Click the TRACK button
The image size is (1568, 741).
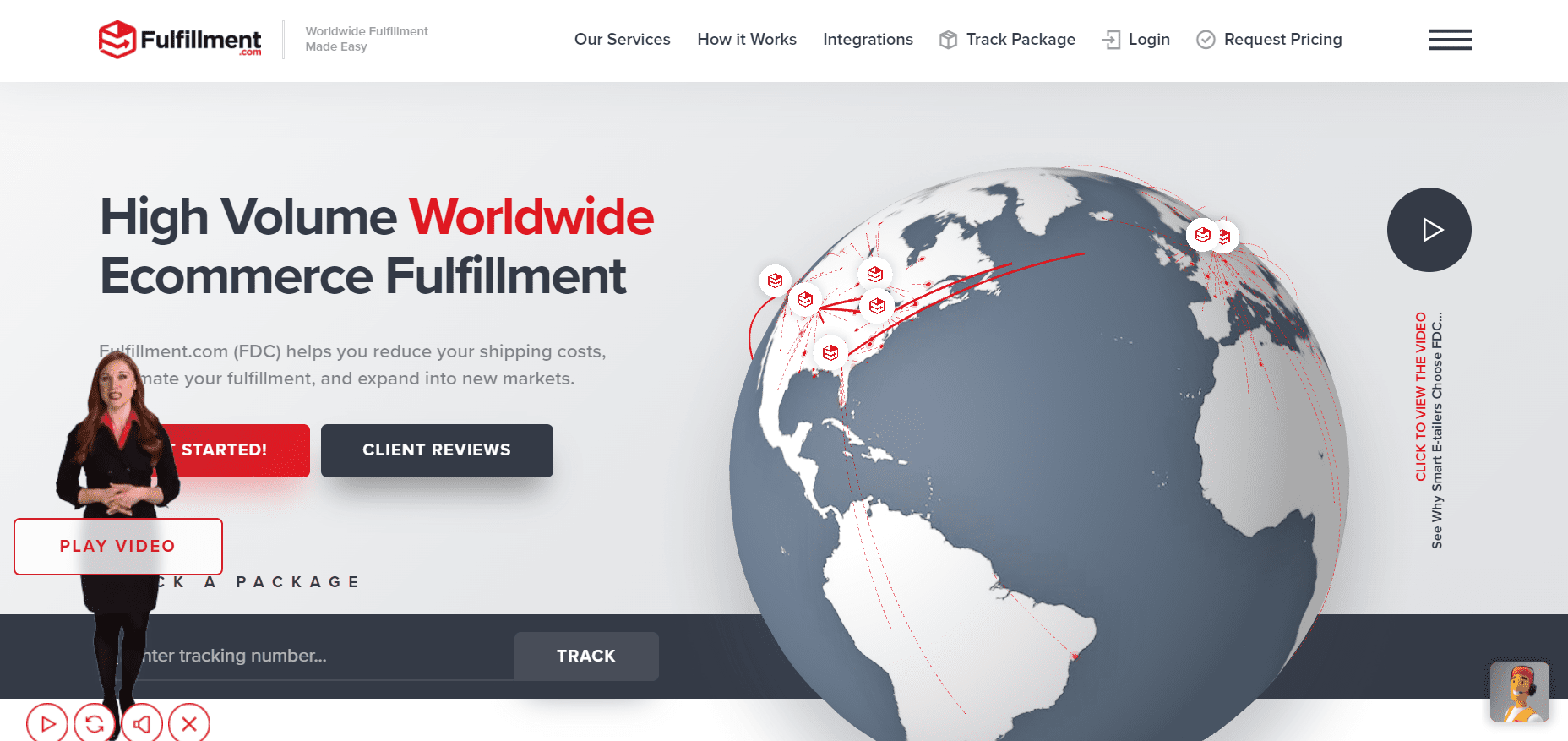tap(586, 657)
